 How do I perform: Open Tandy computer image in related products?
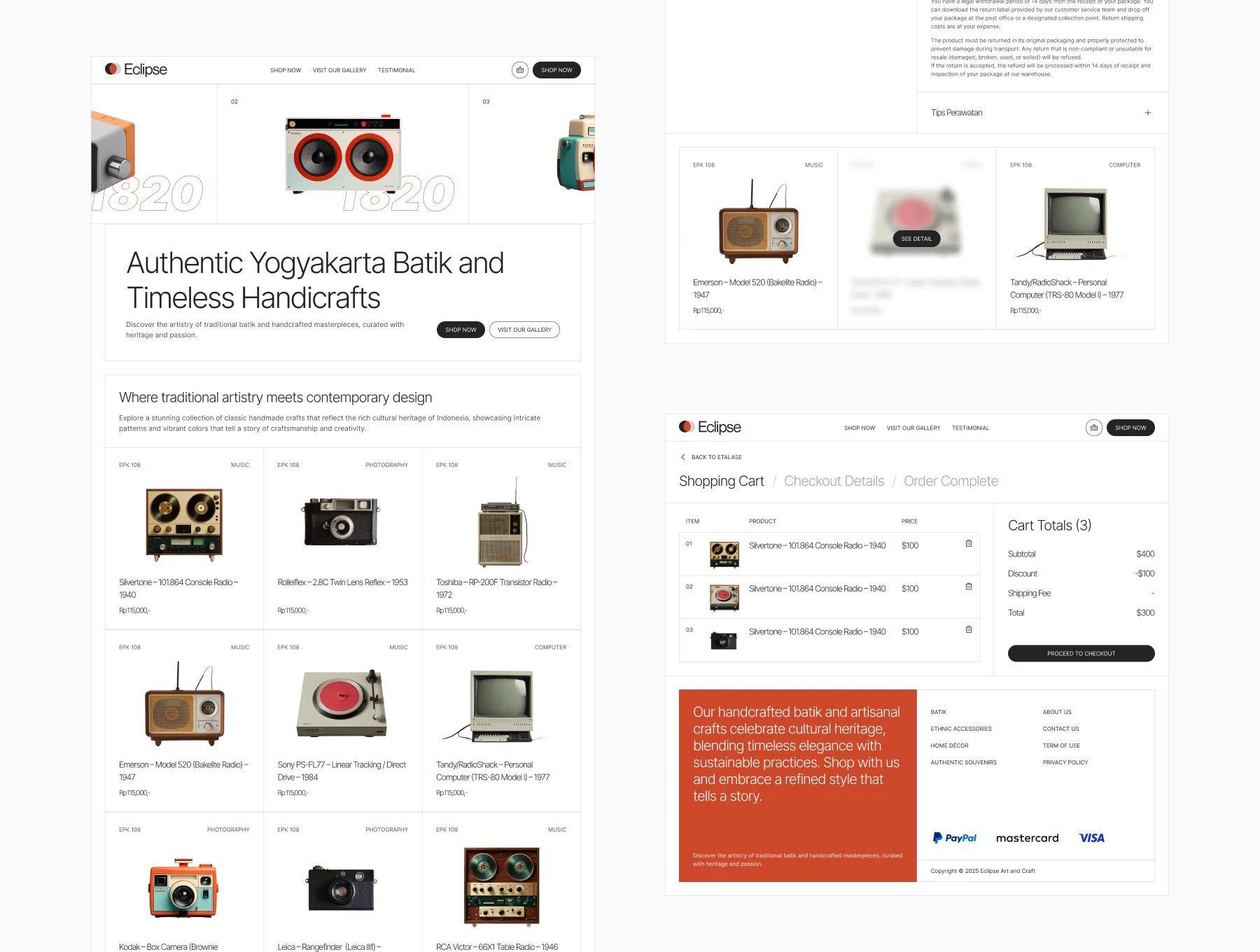(1071, 224)
